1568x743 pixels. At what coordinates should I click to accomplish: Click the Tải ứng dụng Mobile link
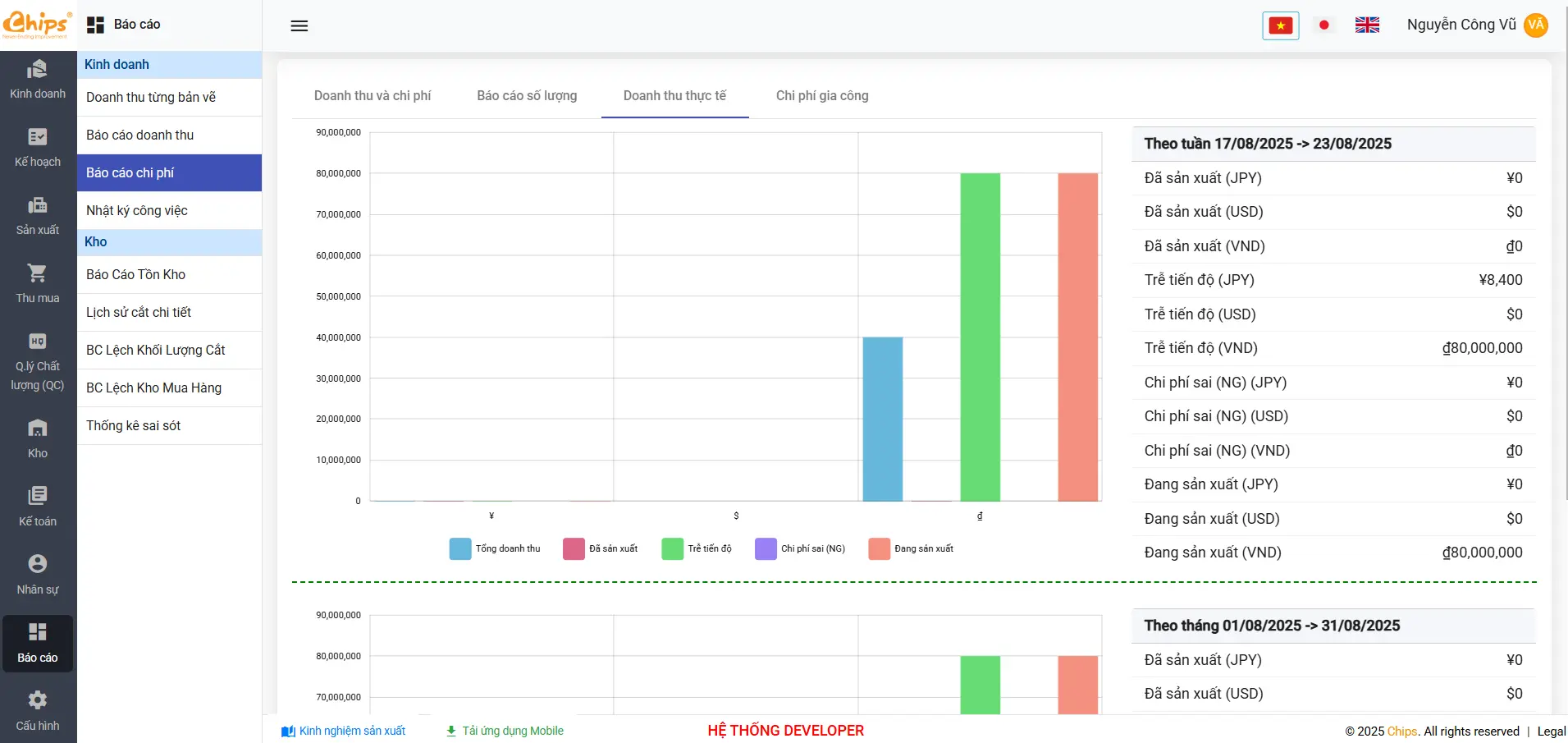click(513, 731)
